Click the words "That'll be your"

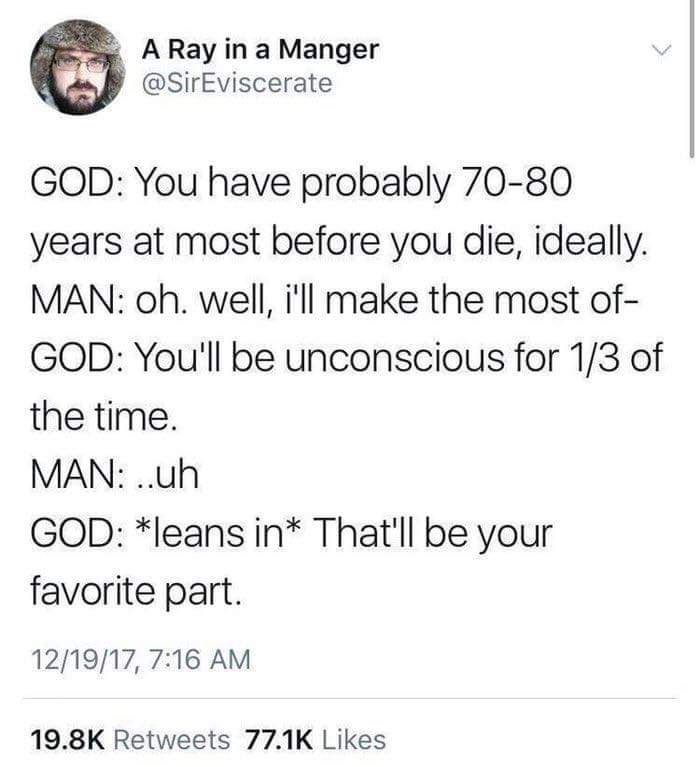pos(432,532)
